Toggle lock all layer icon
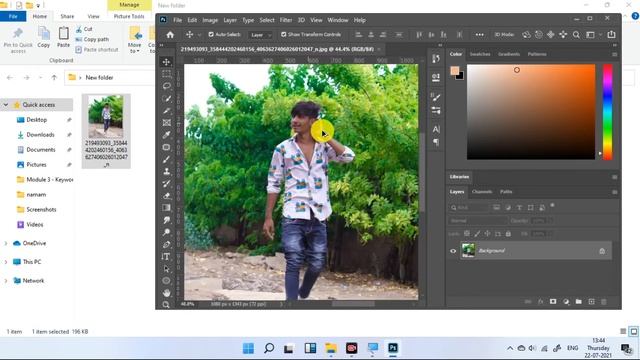The image size is (640, 360). [x=508, y=234]
